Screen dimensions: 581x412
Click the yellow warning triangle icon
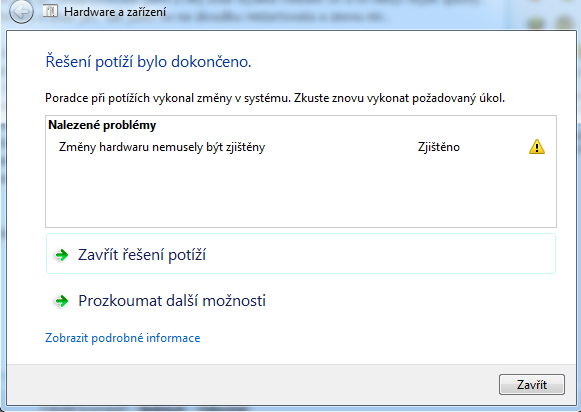coord(537,147)
